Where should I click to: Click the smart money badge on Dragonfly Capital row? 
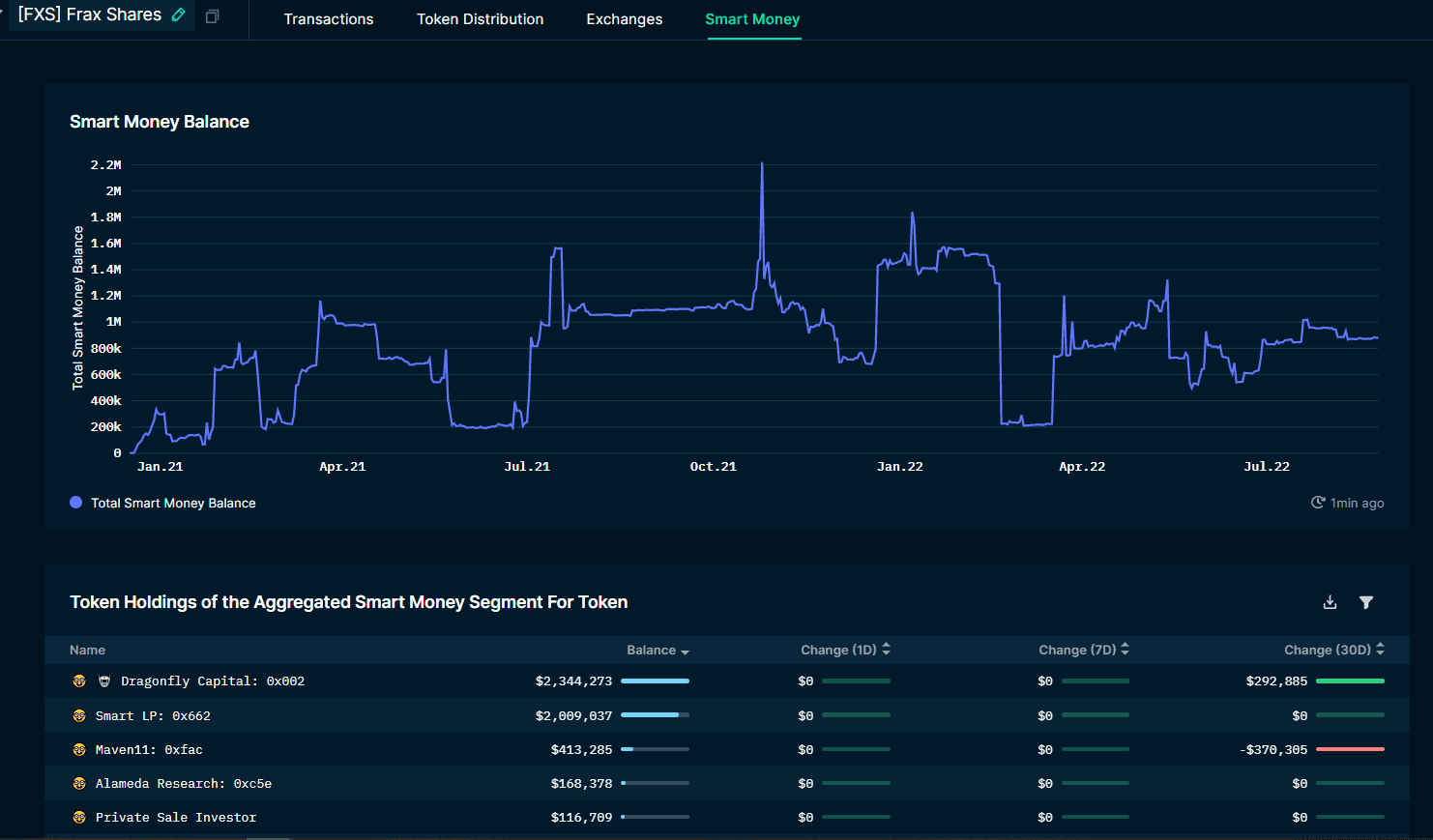tap(79, 681)
